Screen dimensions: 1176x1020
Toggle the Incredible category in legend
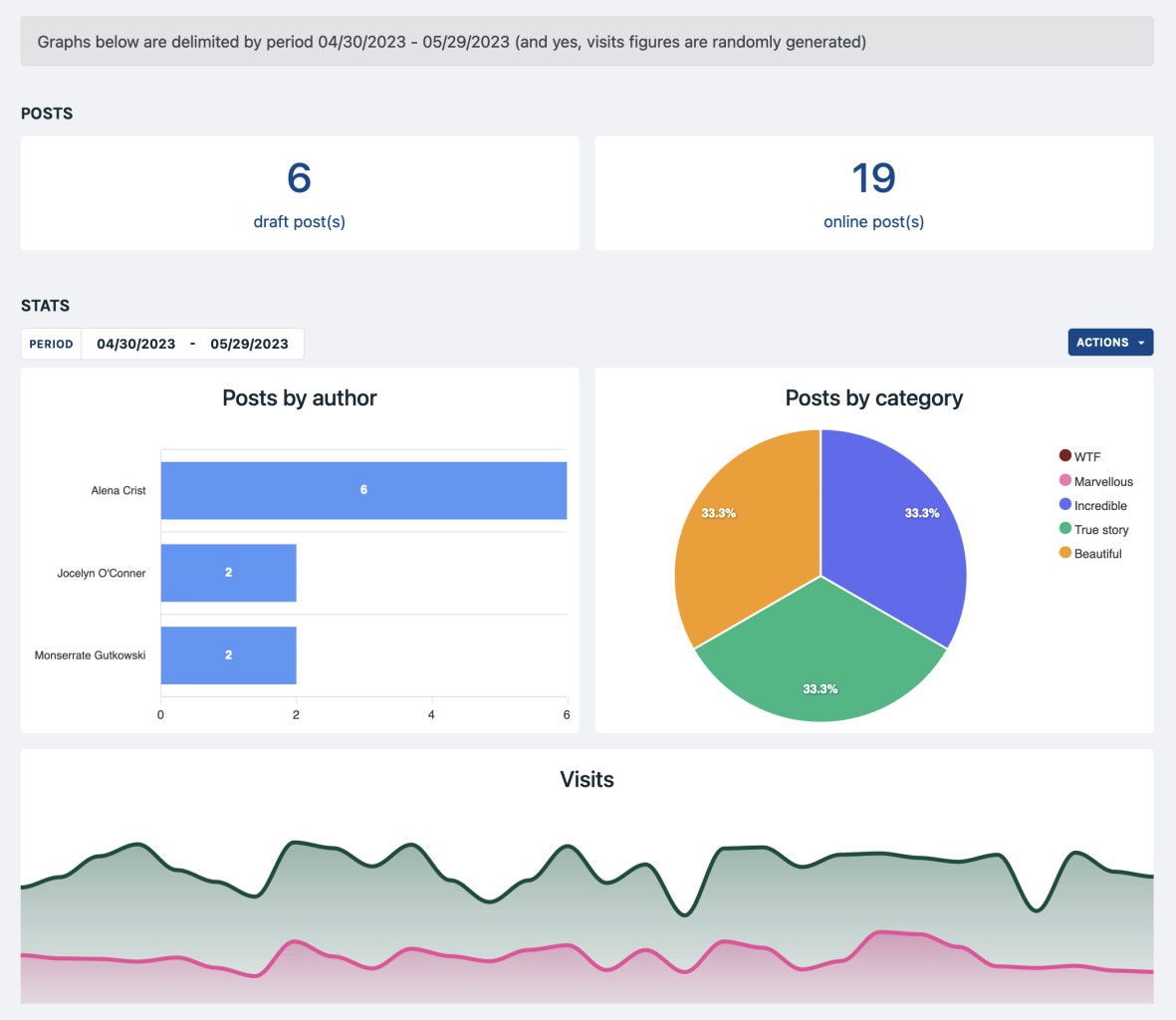(x=1093, y=505)
